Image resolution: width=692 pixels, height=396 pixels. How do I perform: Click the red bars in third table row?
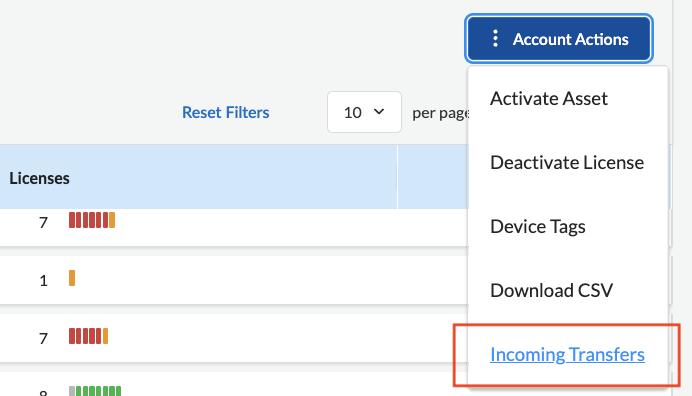85,336
